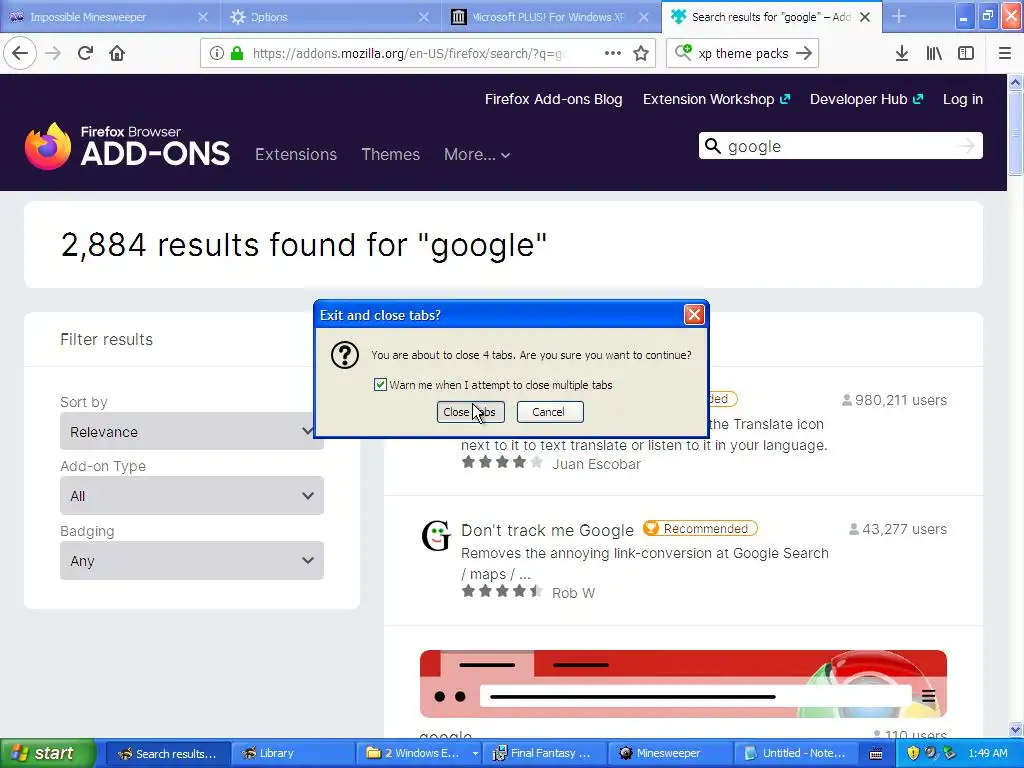The width and height of the screenshot is (1024, 768).
Task: Open the Developer Hub link
Action: point(866,99)
